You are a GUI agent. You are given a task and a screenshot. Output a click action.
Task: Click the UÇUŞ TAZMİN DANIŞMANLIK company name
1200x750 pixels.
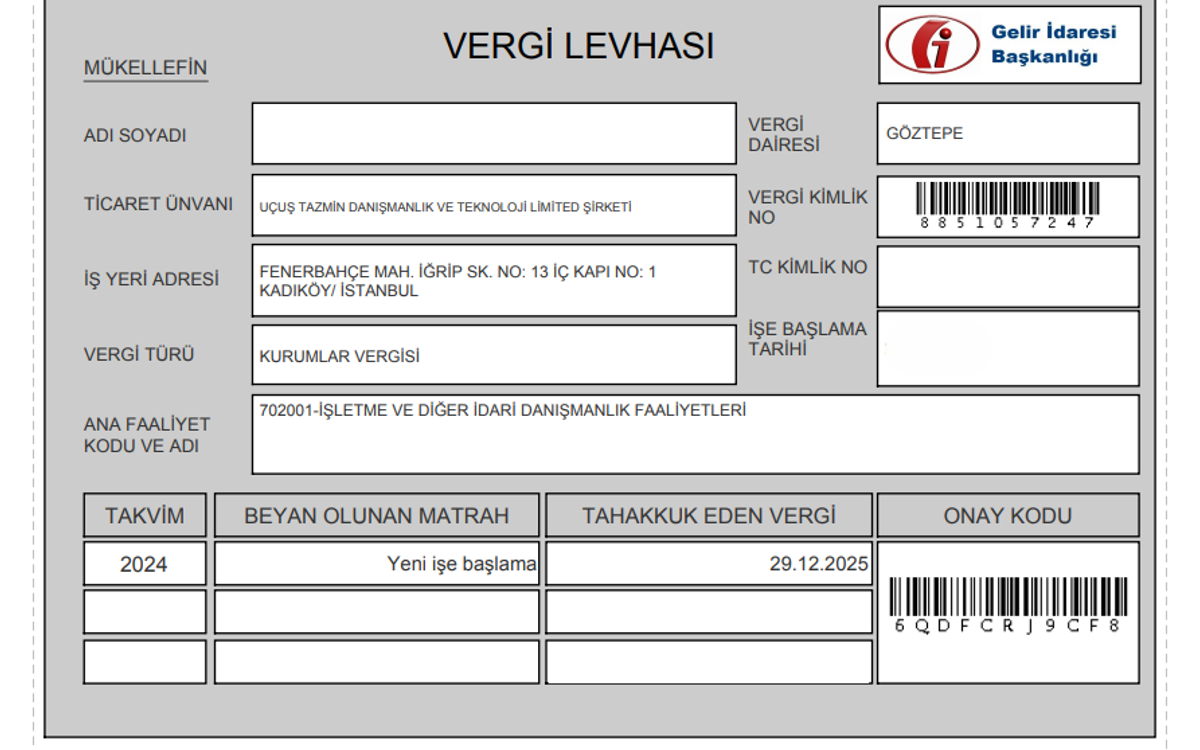[x=445, y=207]
